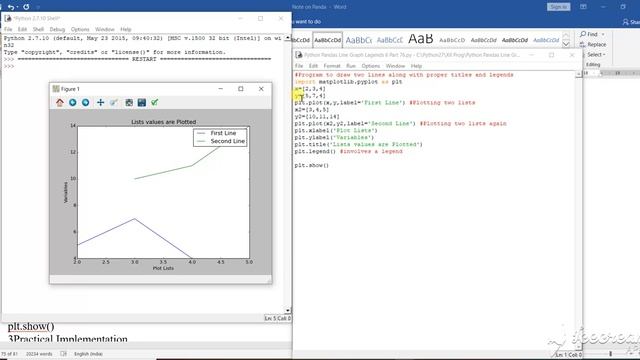Image resolution: width=640 pixels, height=360 pixels.
Task: Show previous styles row with the gallery up arrow
Action: pyautogui.click(x=566, y=34)
